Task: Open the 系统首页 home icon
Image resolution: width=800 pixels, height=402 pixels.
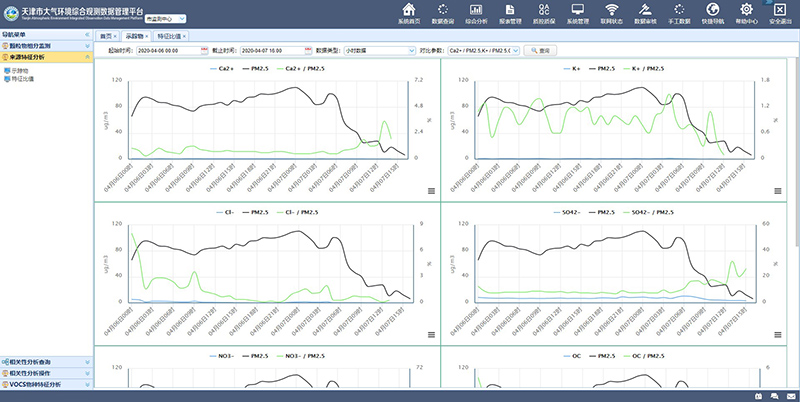Action: coord(407,12)
